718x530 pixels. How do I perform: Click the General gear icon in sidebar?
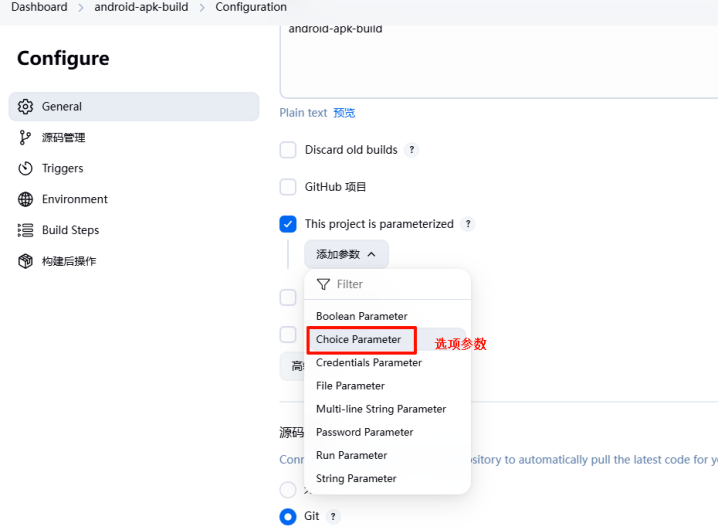click(26, 107)
